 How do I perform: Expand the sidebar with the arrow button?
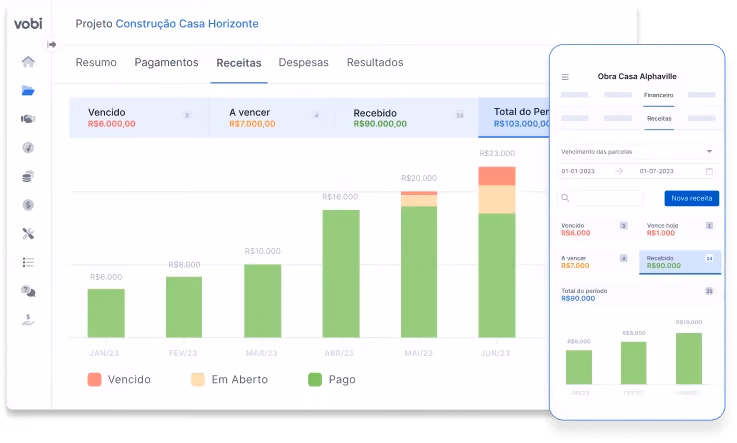[x=51, y=45]
